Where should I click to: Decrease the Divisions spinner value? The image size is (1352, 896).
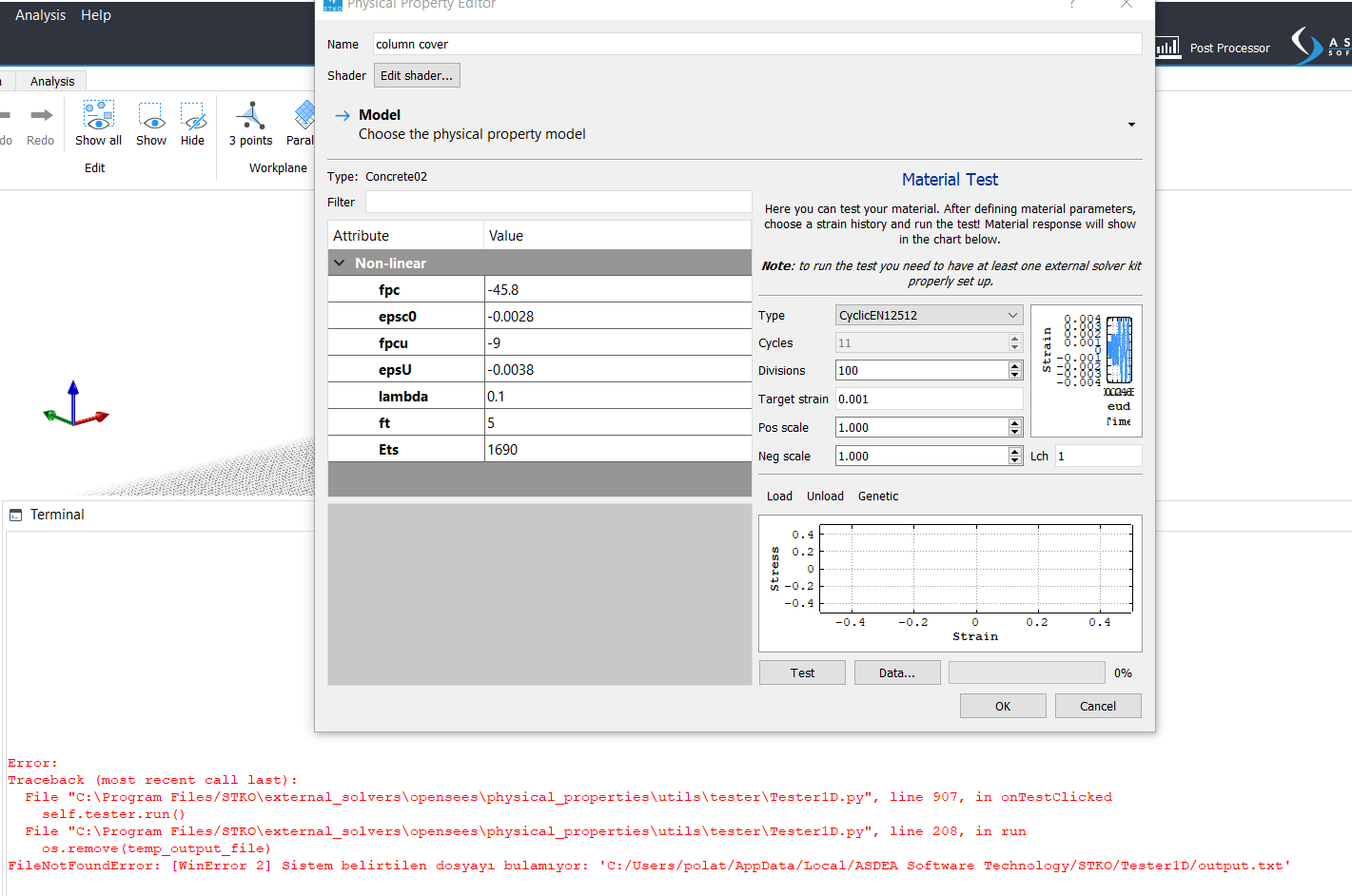(x=1015, y=375)
